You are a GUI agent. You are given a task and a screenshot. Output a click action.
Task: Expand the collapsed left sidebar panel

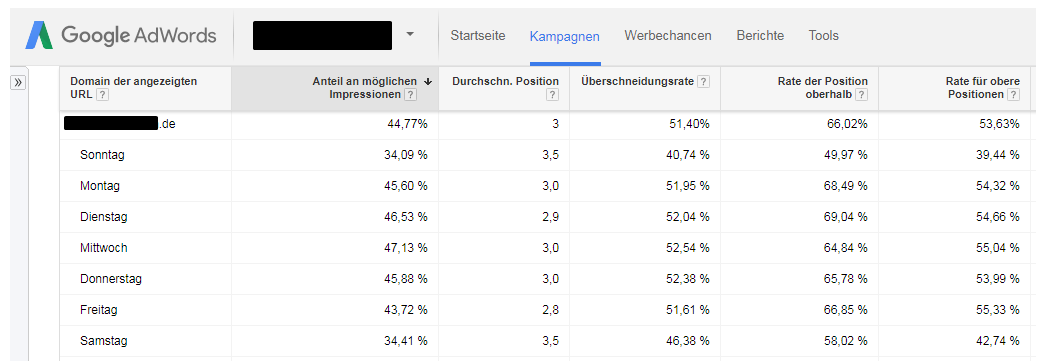(18, 82)
